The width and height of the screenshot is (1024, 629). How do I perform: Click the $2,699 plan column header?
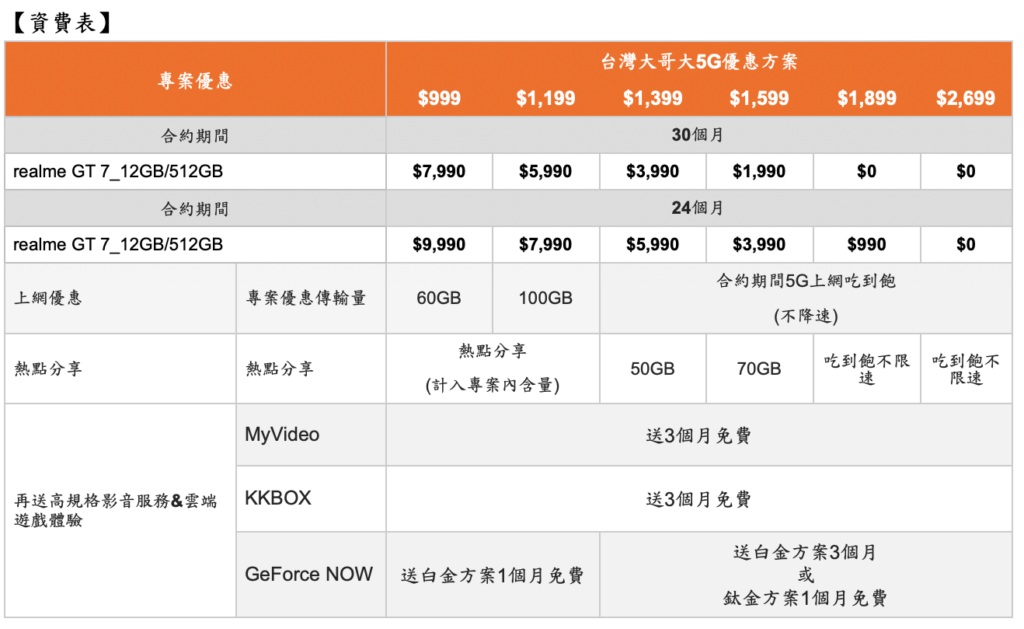(x=965, y=98)
